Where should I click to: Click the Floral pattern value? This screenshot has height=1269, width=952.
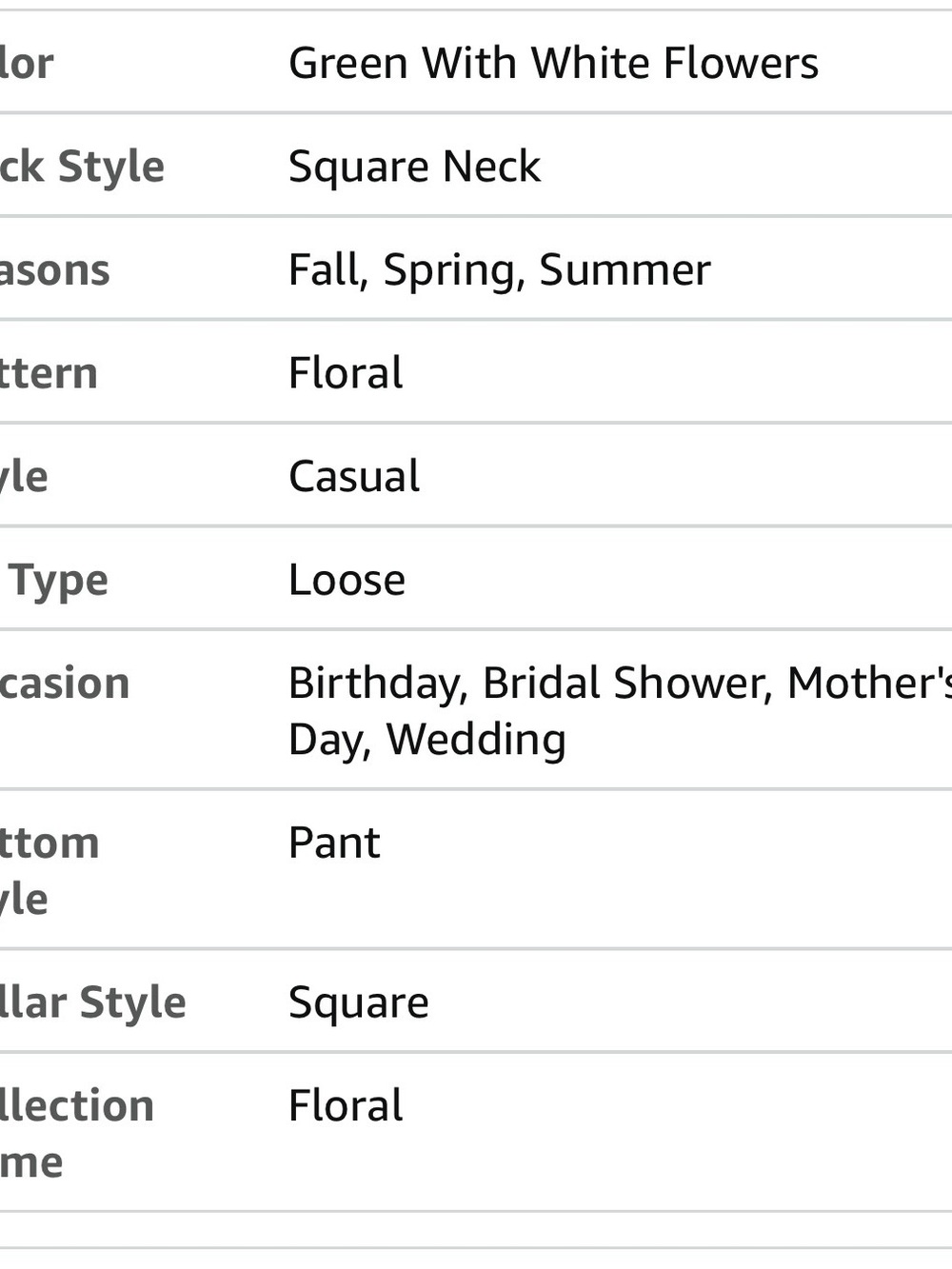pos(346,373)
